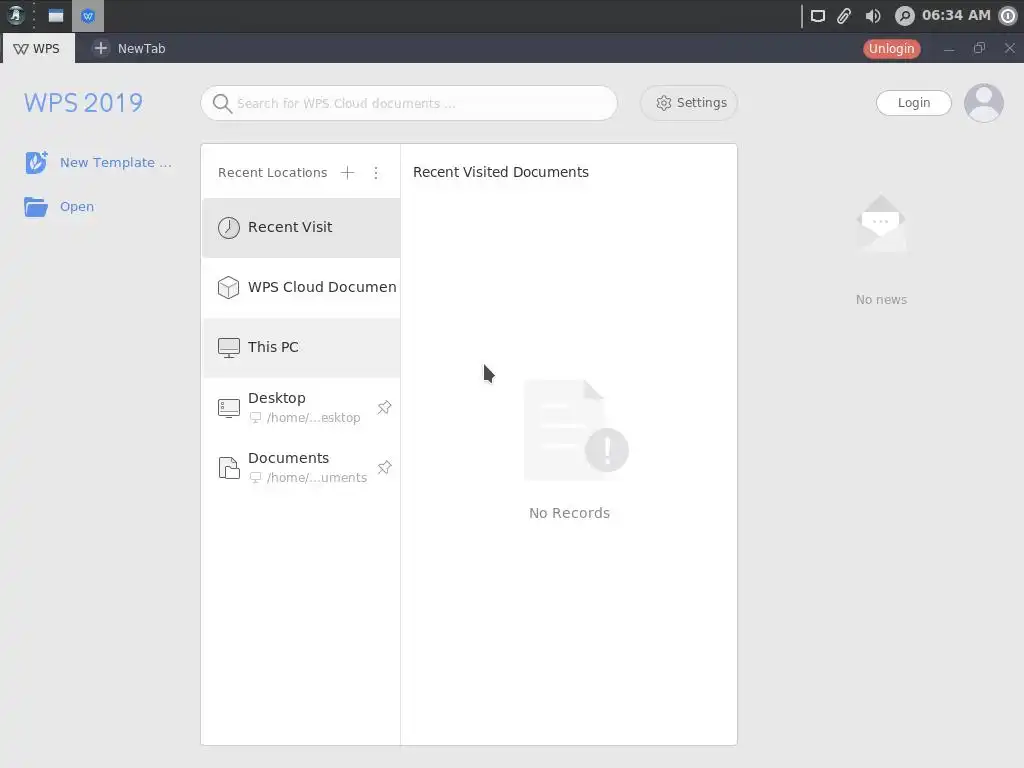Click the display icon in system tray
The height and width of the screenshot is (768, 1024).
(x=818, y=16)
